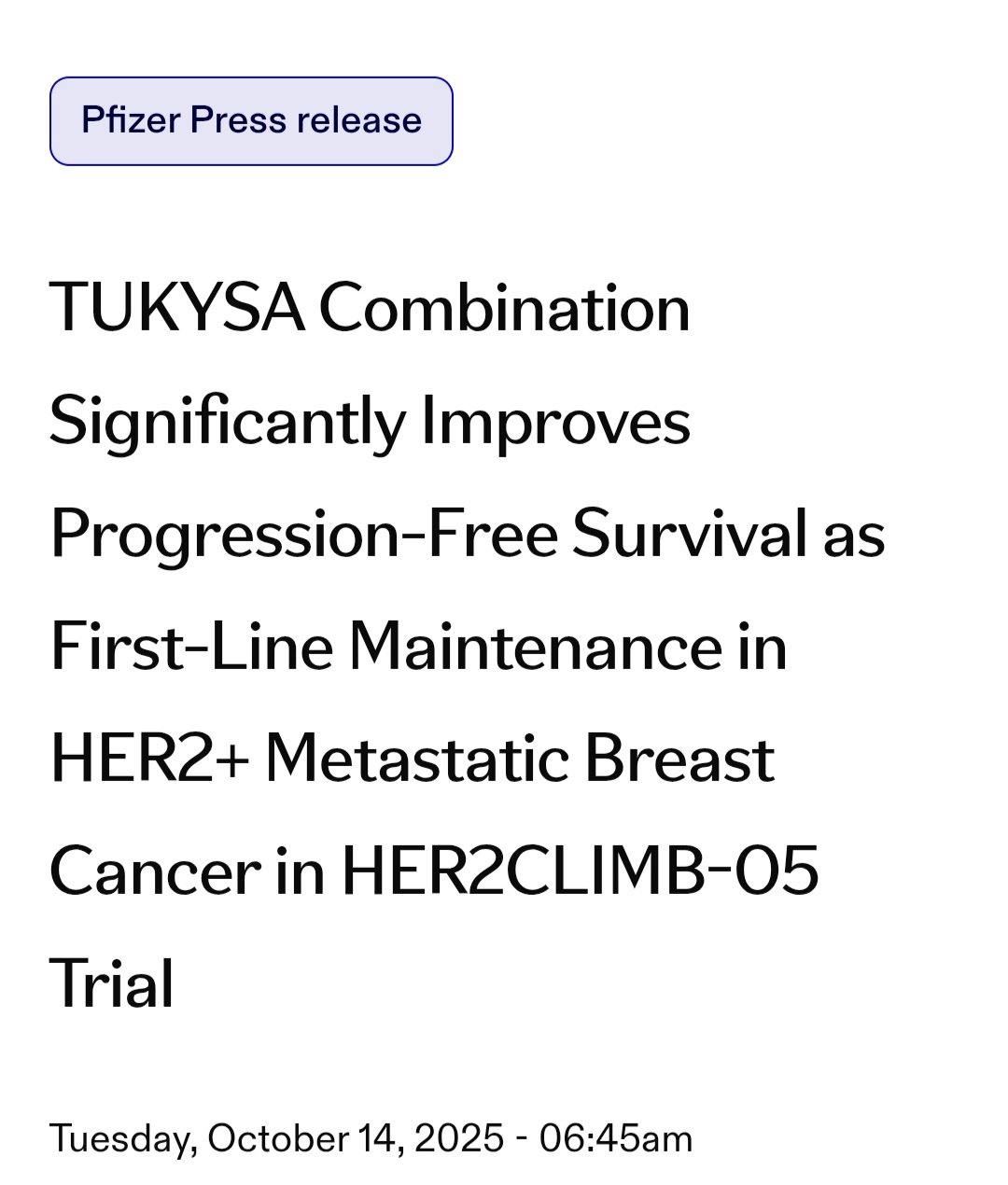Click the word "TUKYSA" in the headline
1008x1185 pixels.
pos(176,307)
